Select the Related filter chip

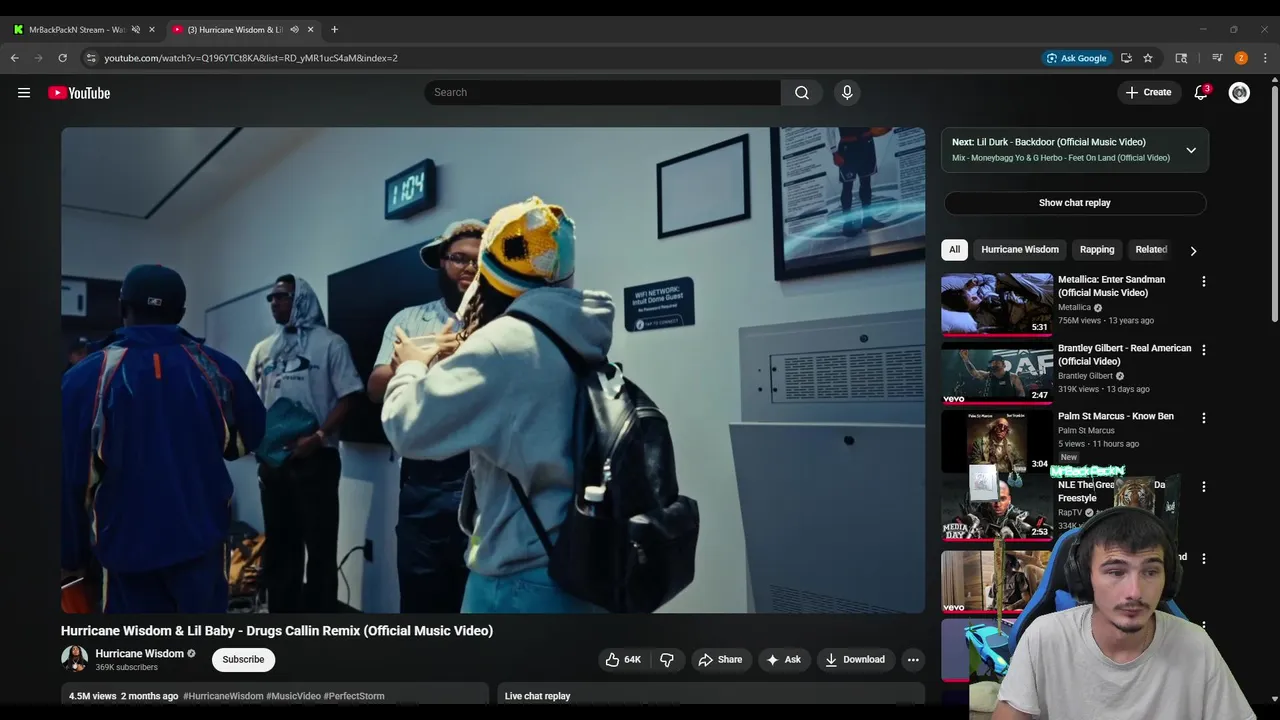(x=1151, y=249)
